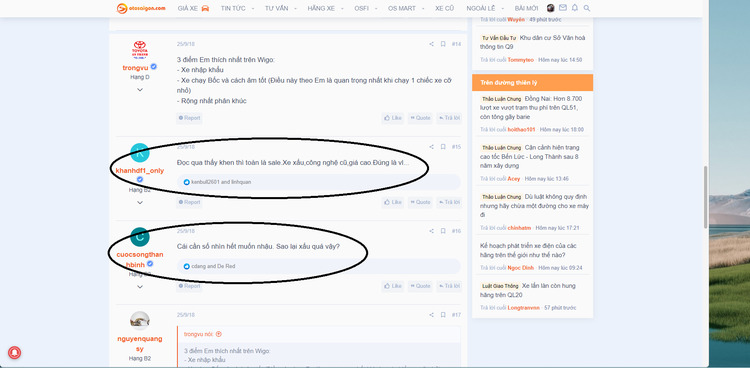This screenshot has height=368, width=750.
Task: Report cuocsongthanhbinh's post
Action: point(189,286)
